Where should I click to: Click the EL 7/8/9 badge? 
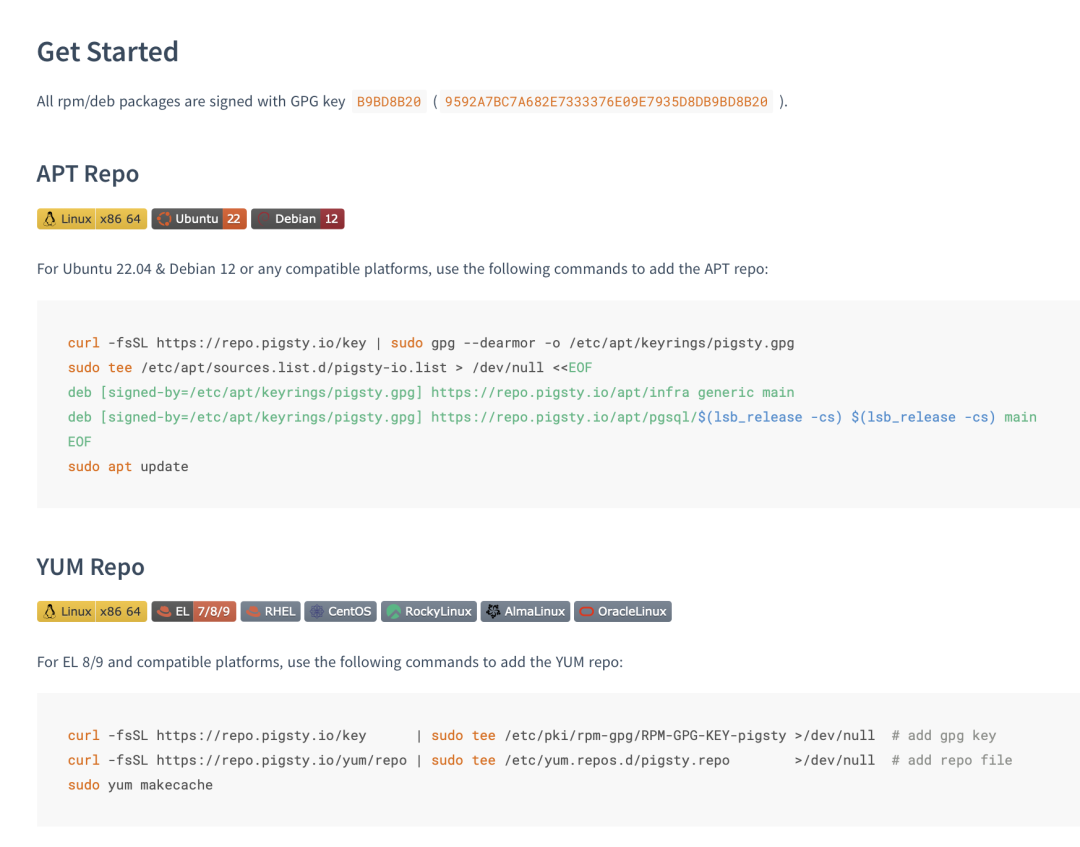pyautogui.click(x=194, y=611)
